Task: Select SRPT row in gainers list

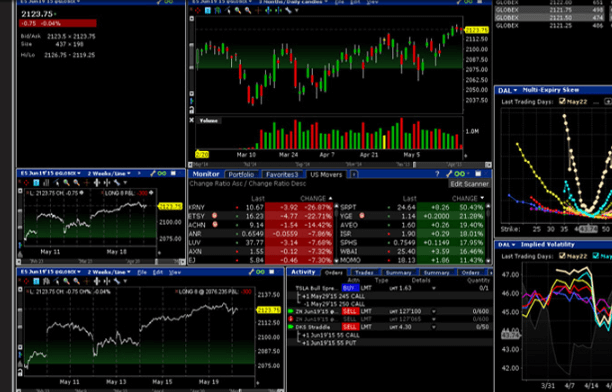Action: point(412,207)
